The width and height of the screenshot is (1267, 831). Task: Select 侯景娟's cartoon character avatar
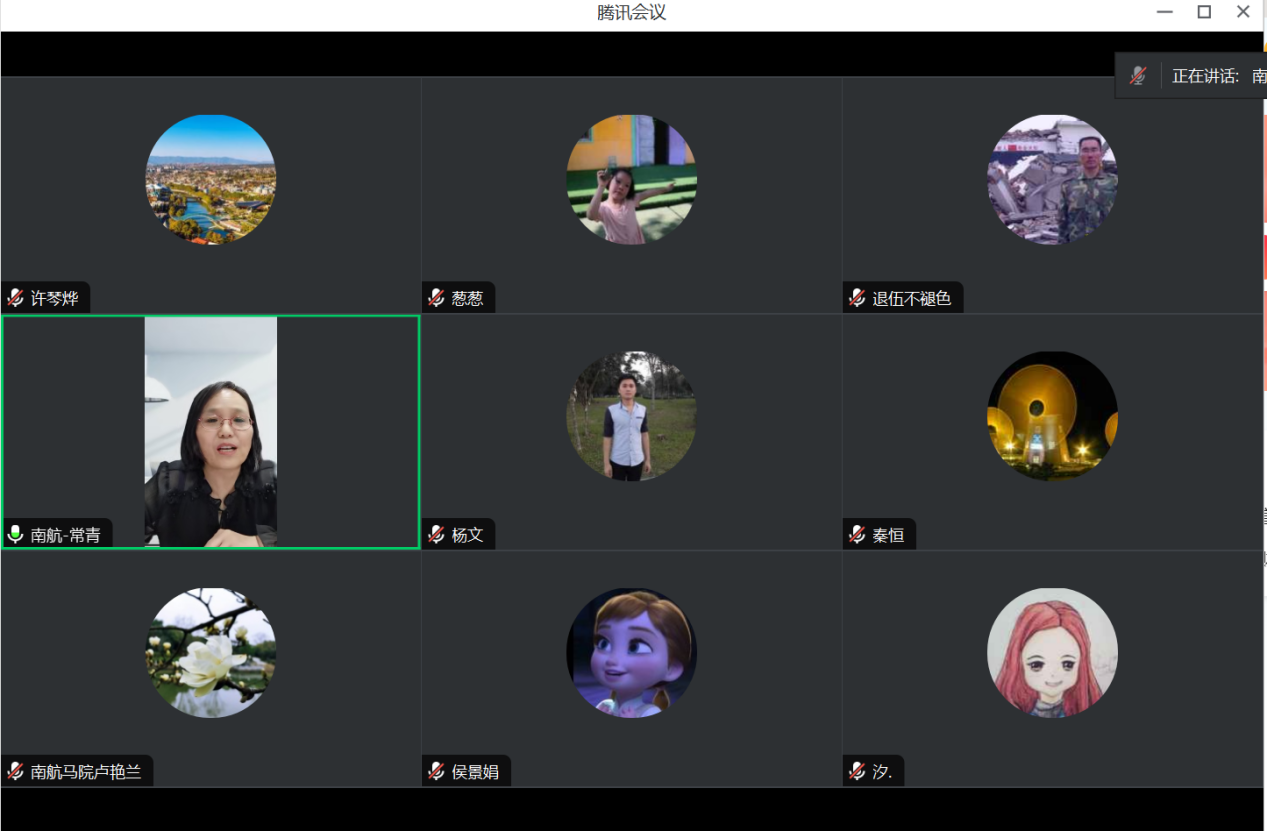click(631, 652)
